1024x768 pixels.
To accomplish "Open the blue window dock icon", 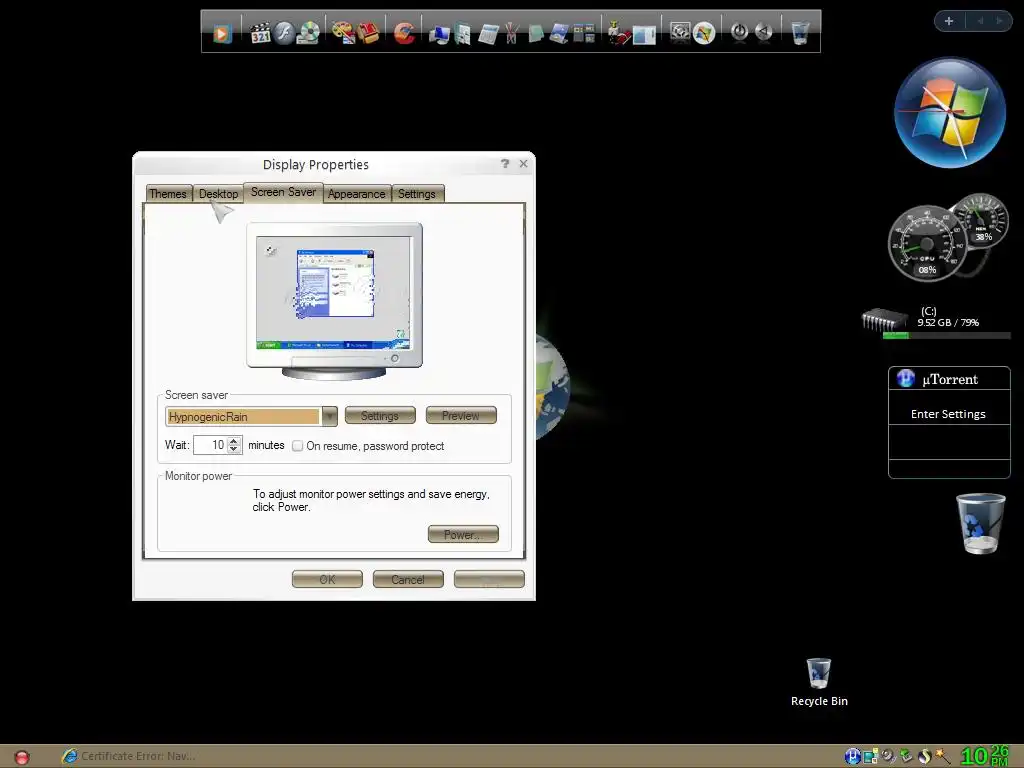I will tap(644, 34).
